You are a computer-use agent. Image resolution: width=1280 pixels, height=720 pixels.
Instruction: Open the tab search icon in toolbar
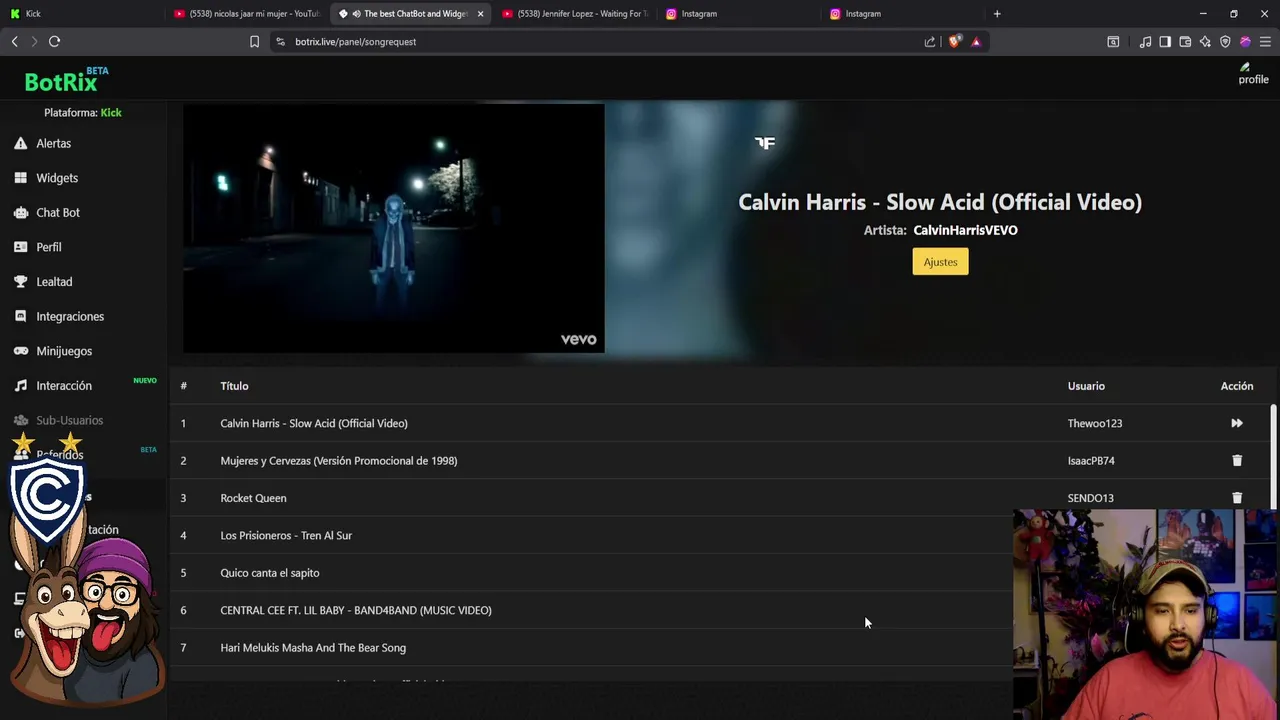pos(1113,41)
